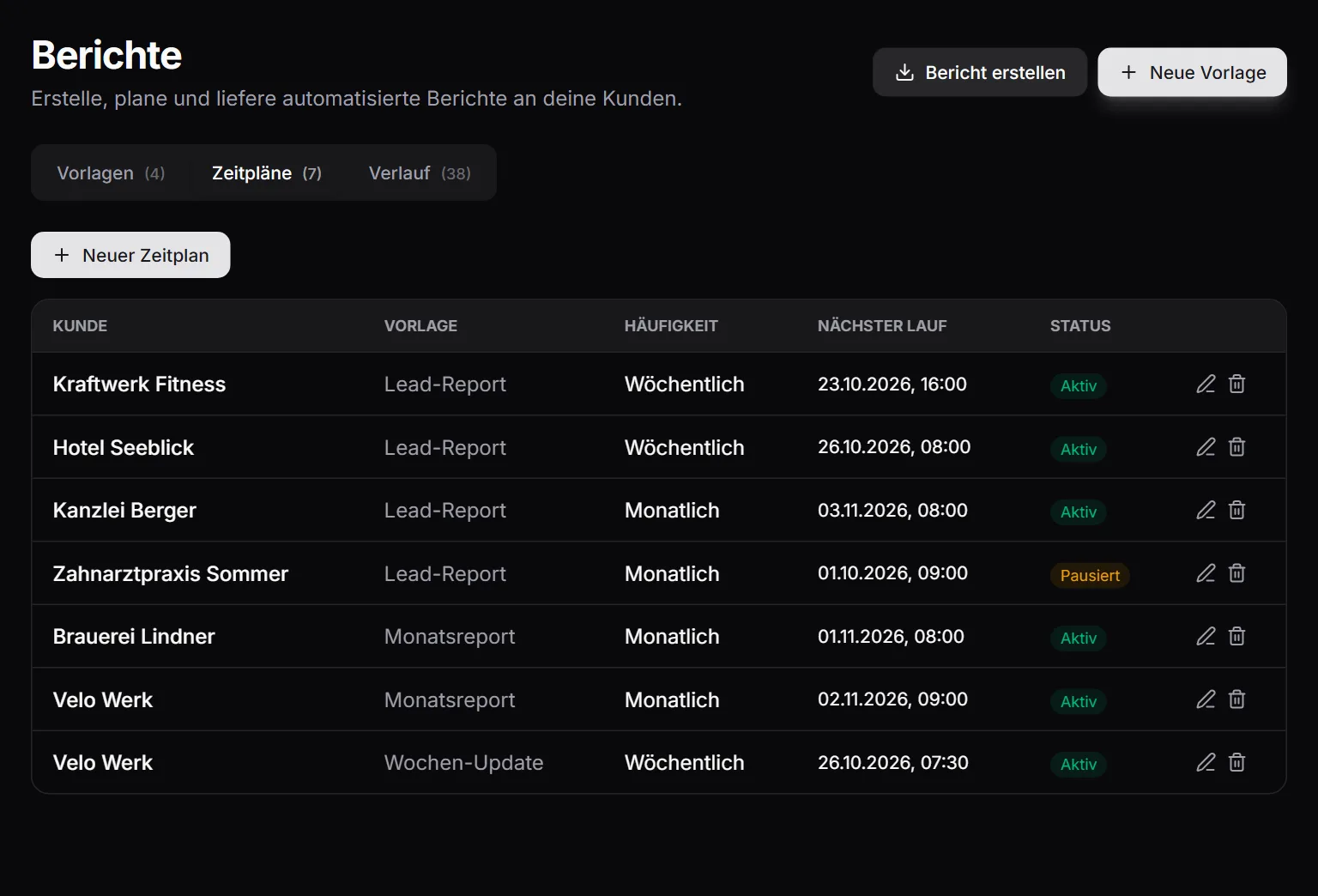The image size is (1318, 896).
Task: Select the Kraftwerk Fitness customer name
Action: coord(139,384)
